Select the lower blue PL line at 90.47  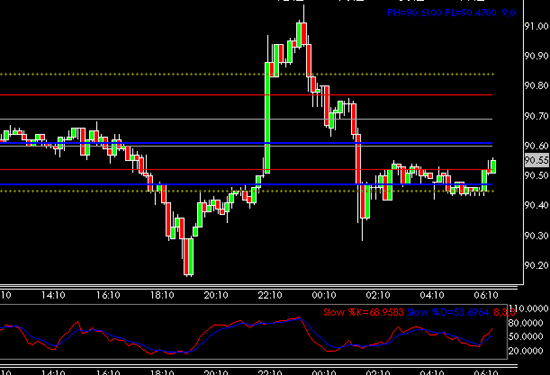click(246, 184)
